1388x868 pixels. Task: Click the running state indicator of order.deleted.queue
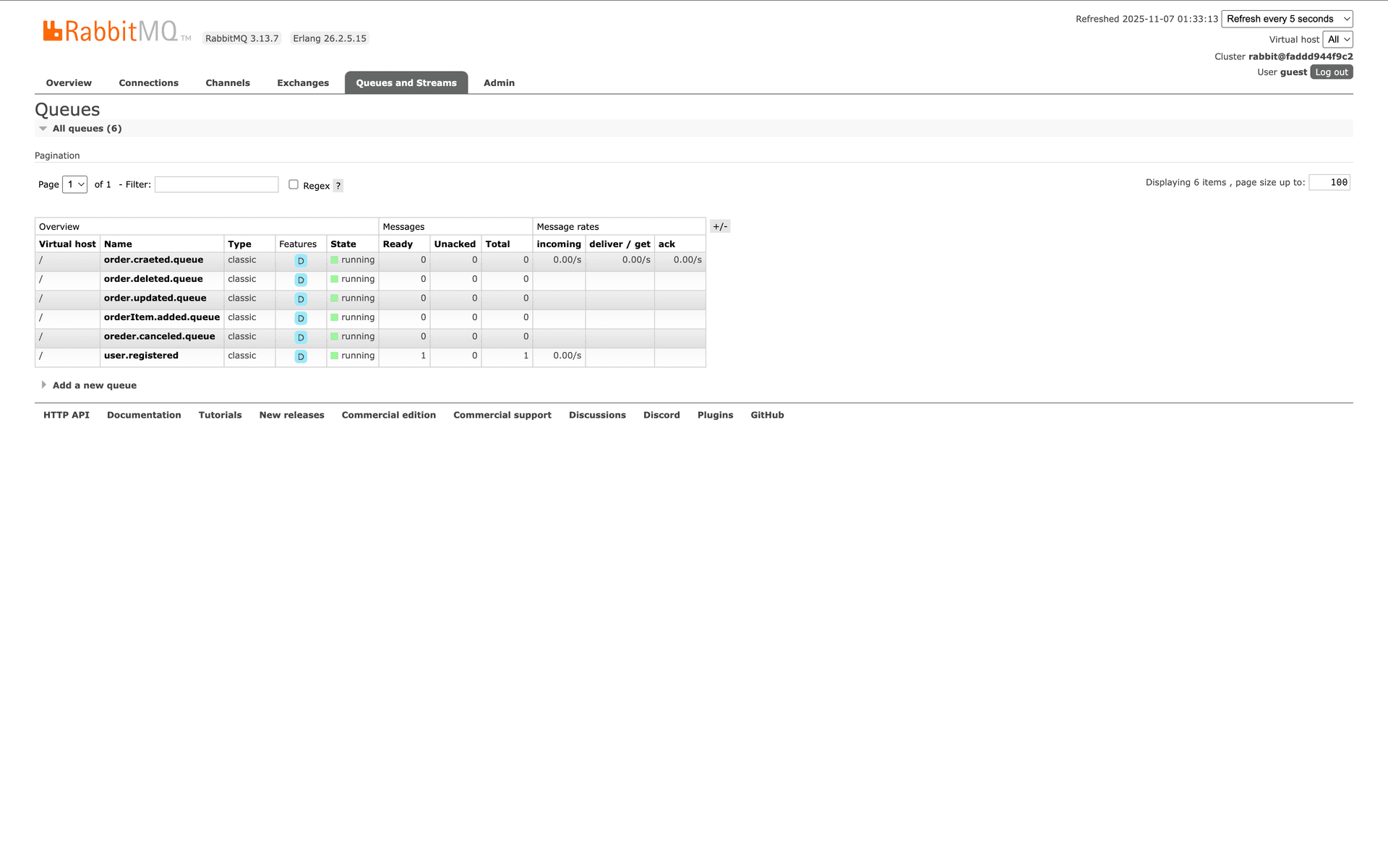[x=335, y=279]
